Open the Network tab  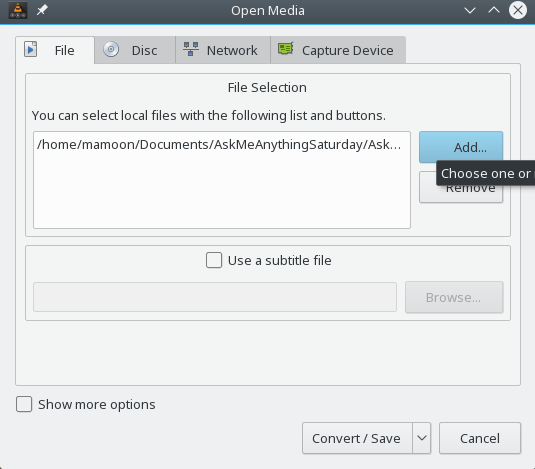(x=223, y=50)
